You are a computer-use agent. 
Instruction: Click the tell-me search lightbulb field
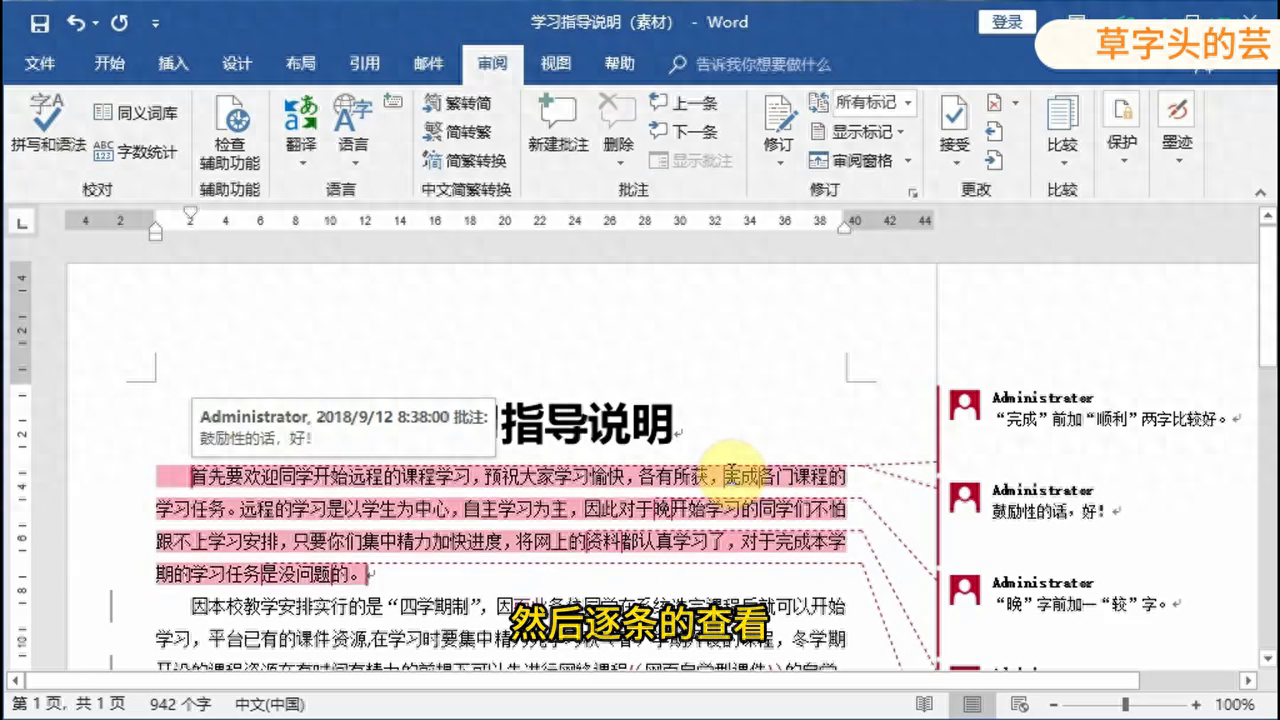click(750, 64)
